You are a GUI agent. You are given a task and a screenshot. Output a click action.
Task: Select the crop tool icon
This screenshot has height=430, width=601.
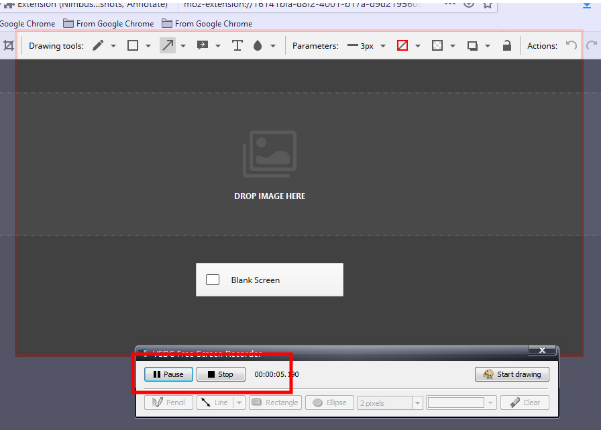[x=8, y=45]
